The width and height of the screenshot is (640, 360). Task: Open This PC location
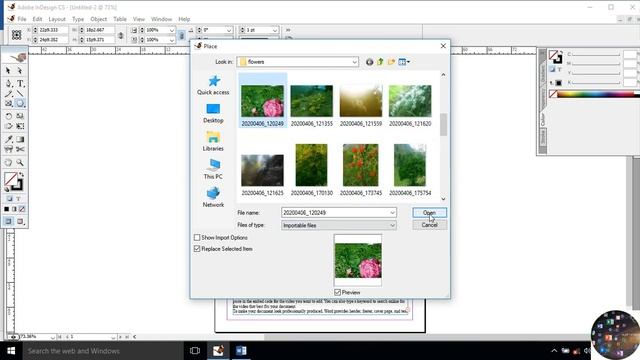coord(213,169)
